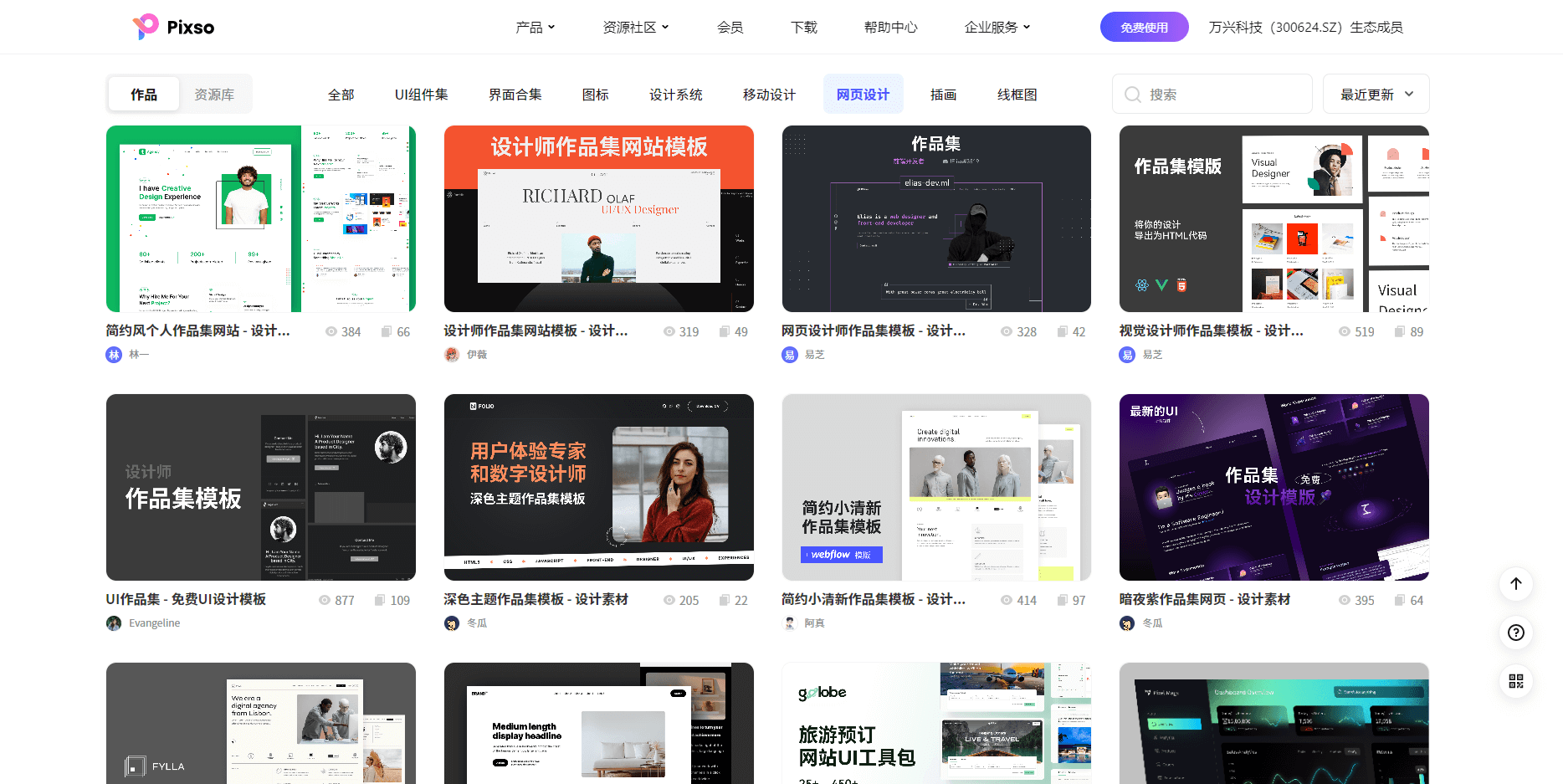Expand the 产品 dropdown menu
The width and height of the screenshot is (1563, 784).
click(535, 28)
